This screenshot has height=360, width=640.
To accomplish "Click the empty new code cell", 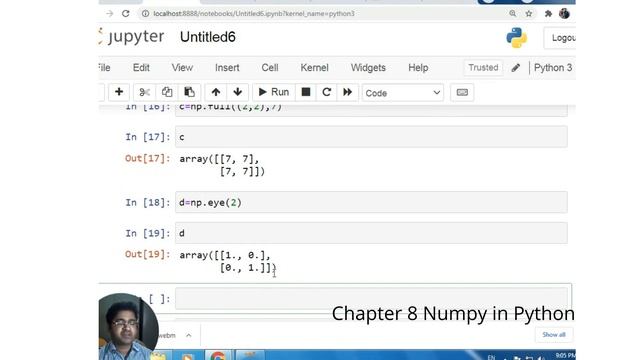I will 371,299.
